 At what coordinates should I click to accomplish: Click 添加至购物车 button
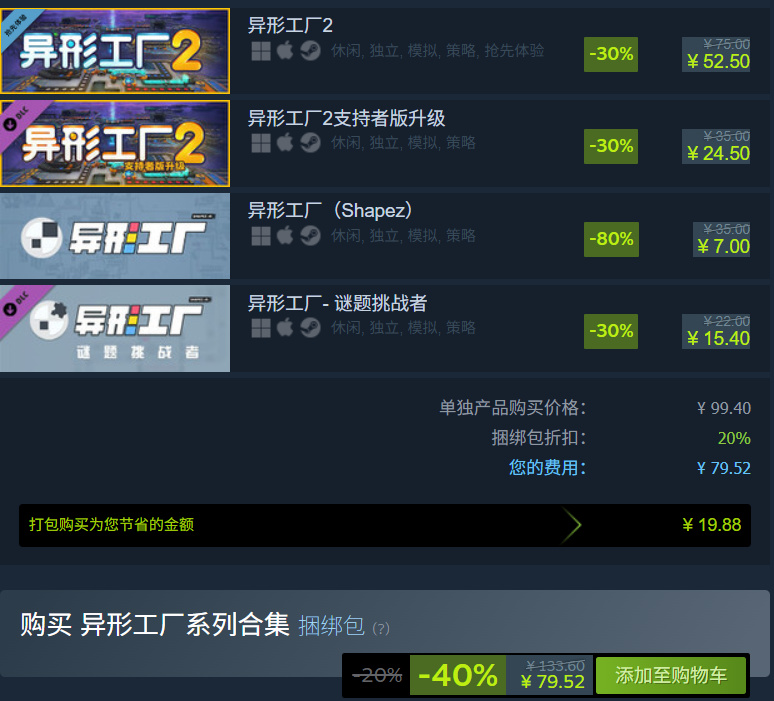tap(671, 675)
